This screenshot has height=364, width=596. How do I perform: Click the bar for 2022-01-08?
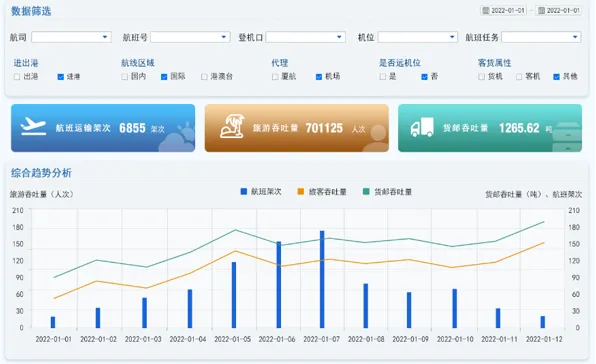(x=366, y=306)
